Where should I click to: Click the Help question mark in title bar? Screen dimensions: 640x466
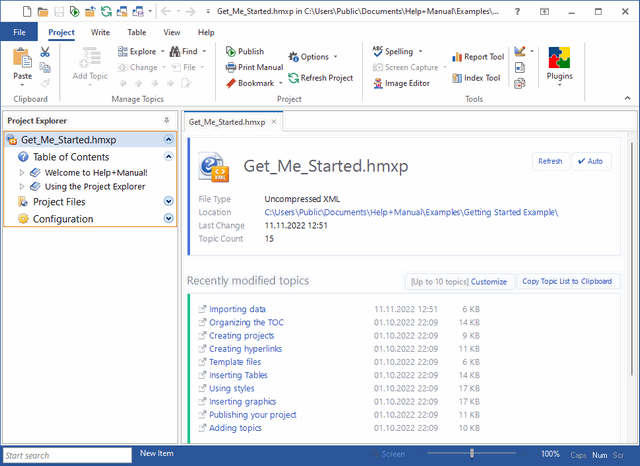click(x=518, y=11)
